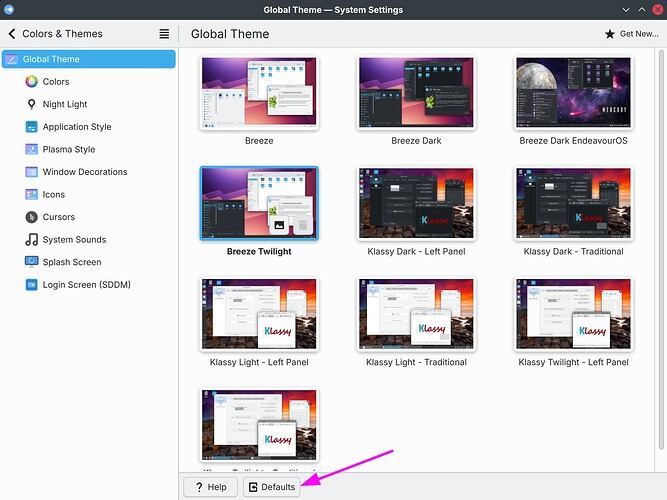Click the Breeze Twilight label text

click(259, 251)
